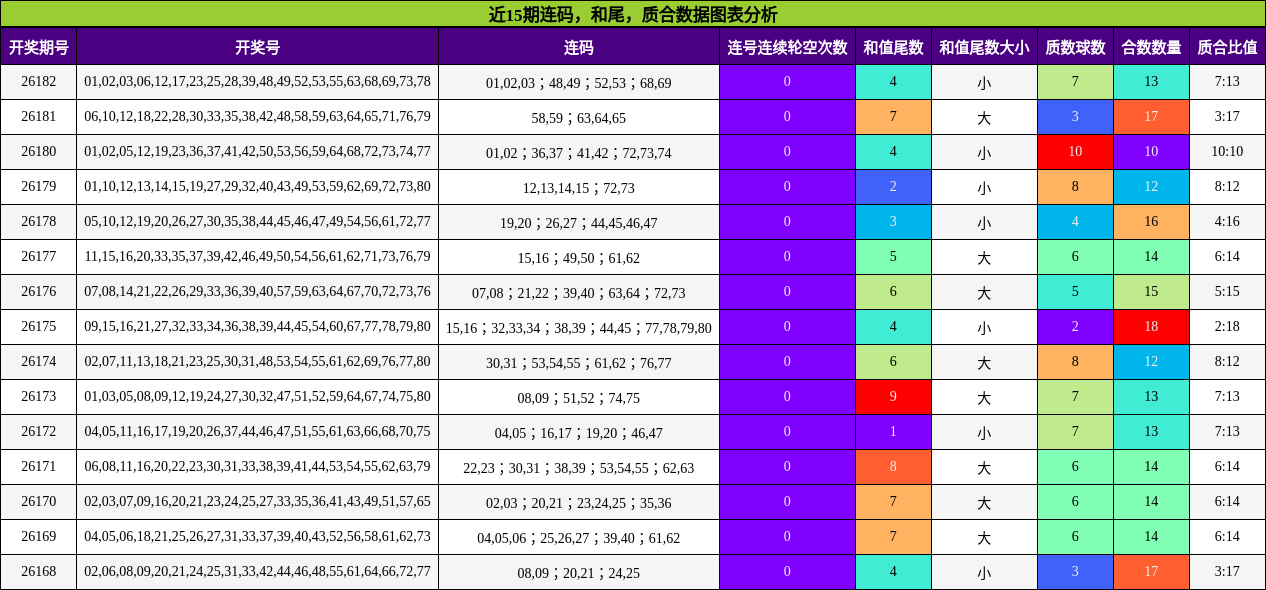The height and width of the screenshot is (590, 1266).
Task: Select issue number 26175
Action: coord(39,327)
